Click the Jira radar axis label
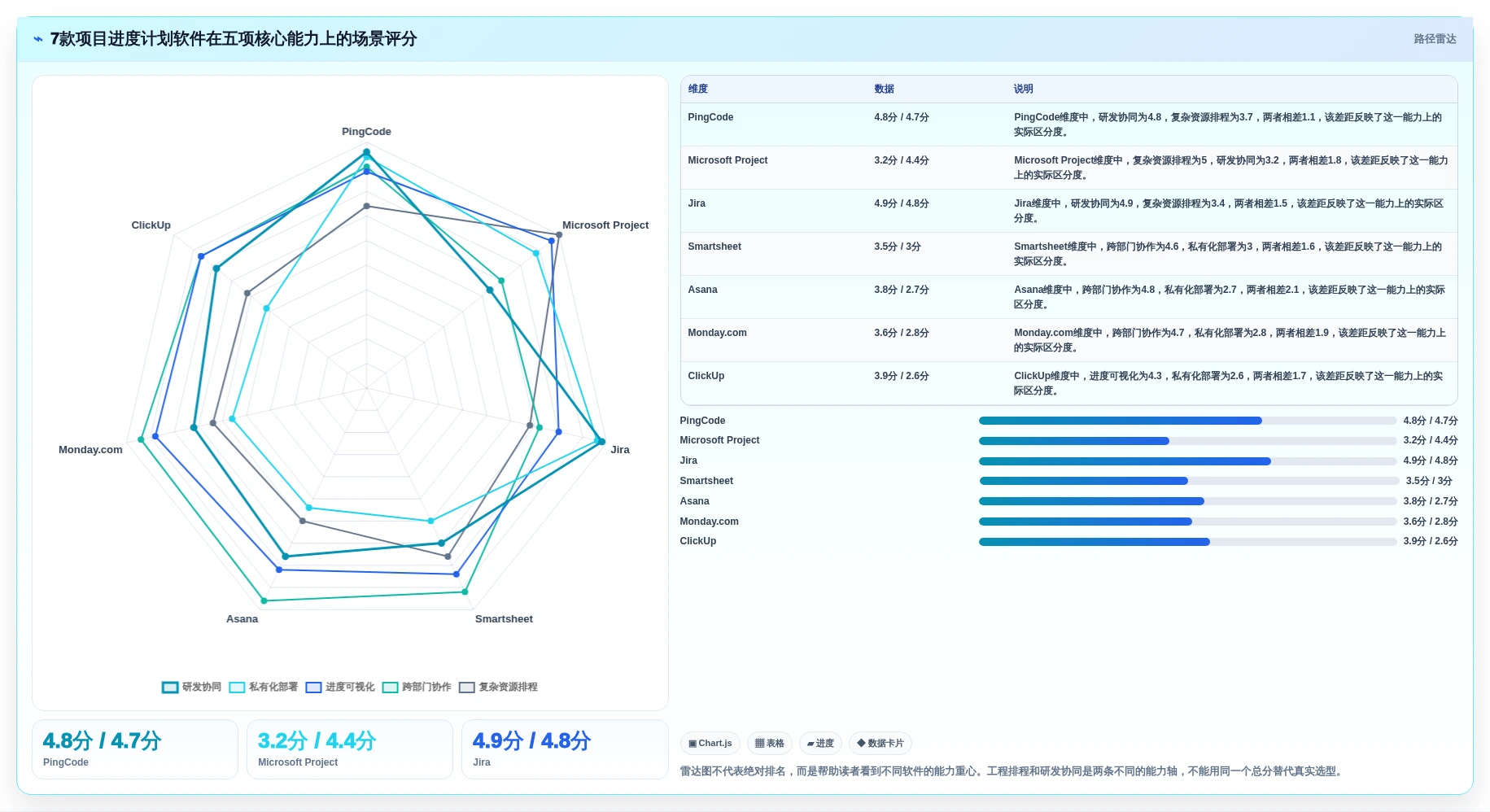Screen dimensions: 1490x812 [x=620, y=450]
